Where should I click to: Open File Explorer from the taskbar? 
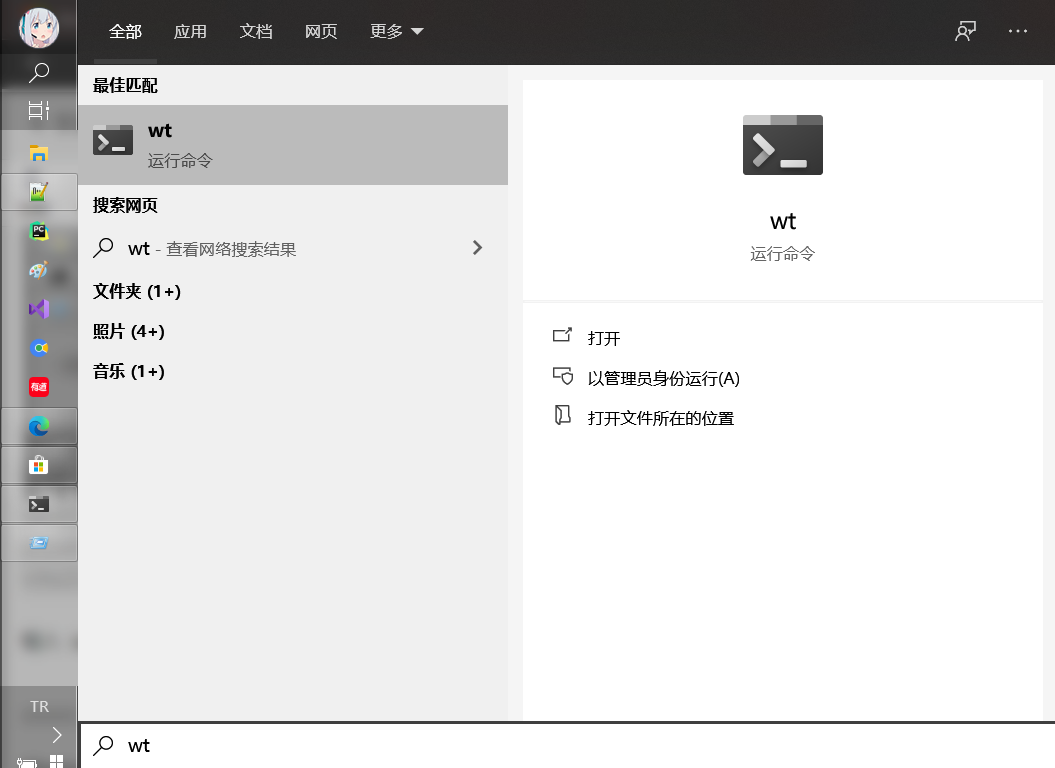pyautogui.click(x=39, y=154)
